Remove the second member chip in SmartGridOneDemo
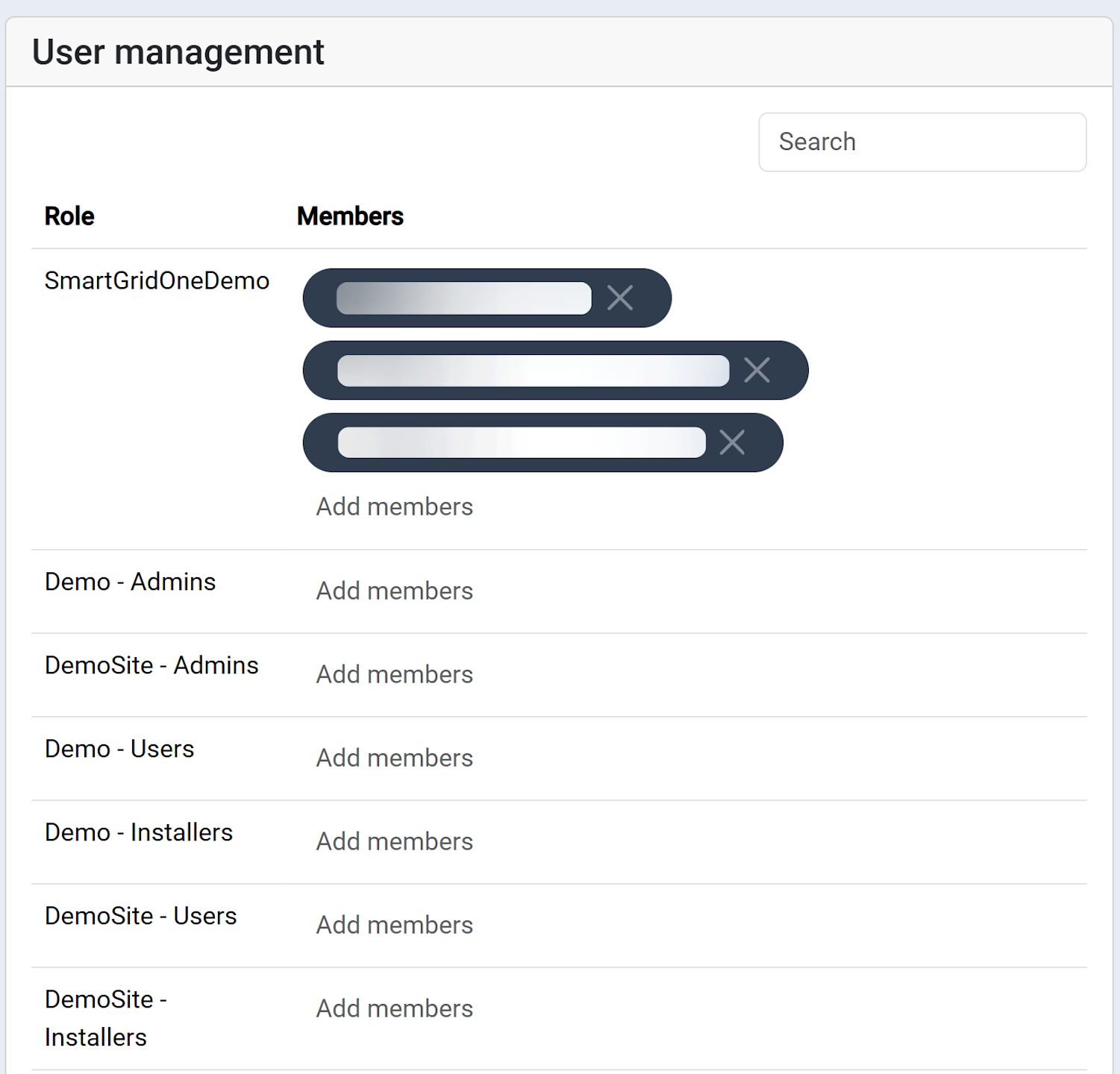The width and height of the screenshot is (1120, 1074). point(756,369)
